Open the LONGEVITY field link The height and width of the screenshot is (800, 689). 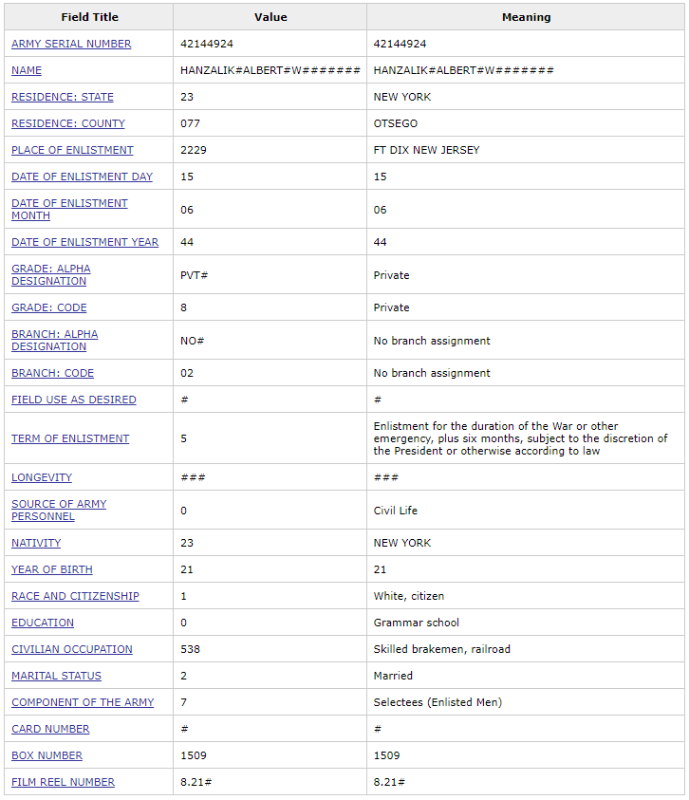41,477
